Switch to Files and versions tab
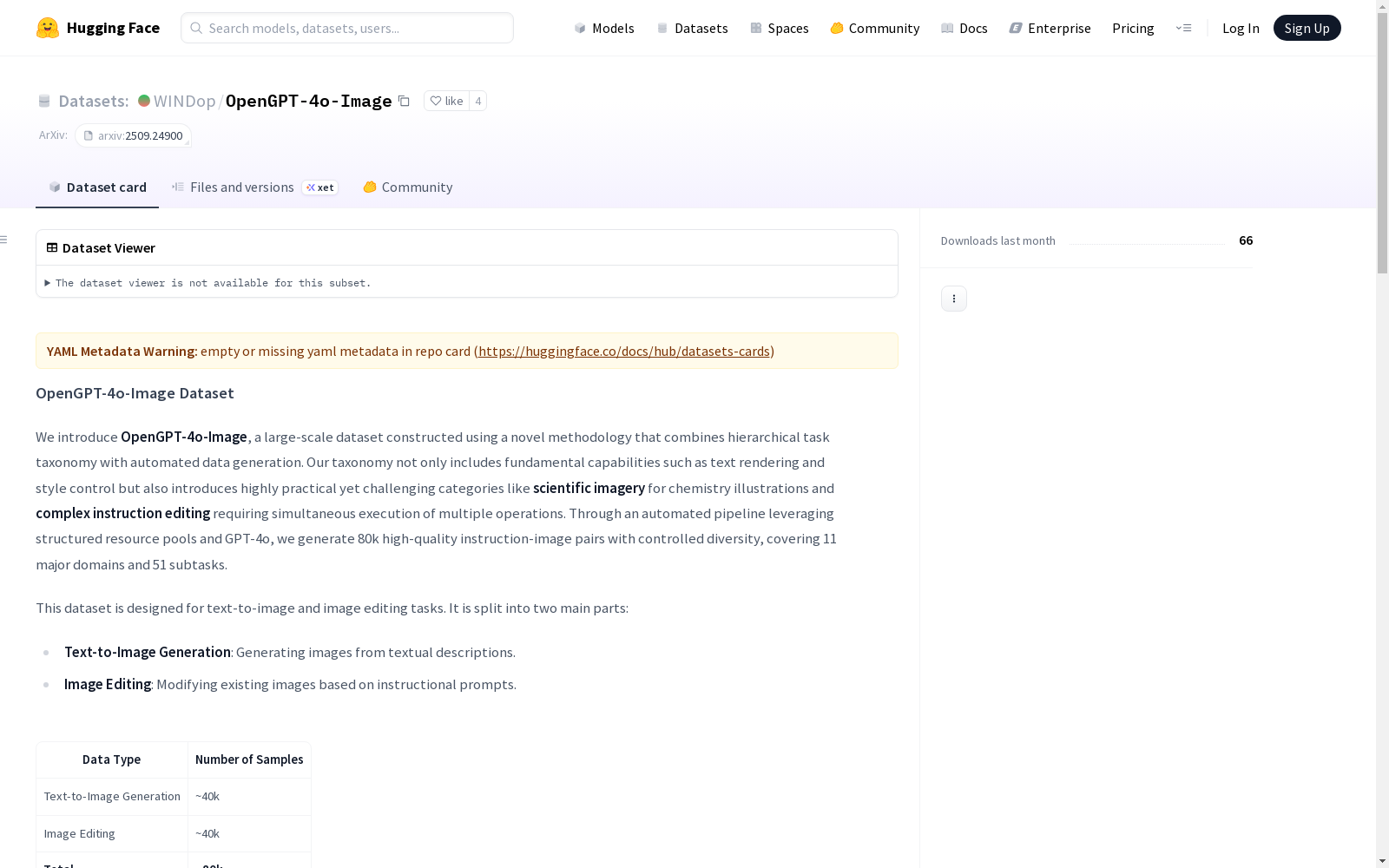Screen dimensions: 1389x868 (x=254, y=187)
